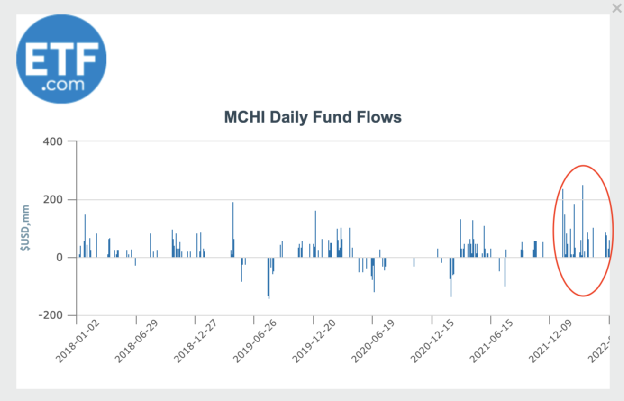This screenshot has height=401, width=624.
Task: Select the -200 y-axis label
Action: [x=50, y=315]
